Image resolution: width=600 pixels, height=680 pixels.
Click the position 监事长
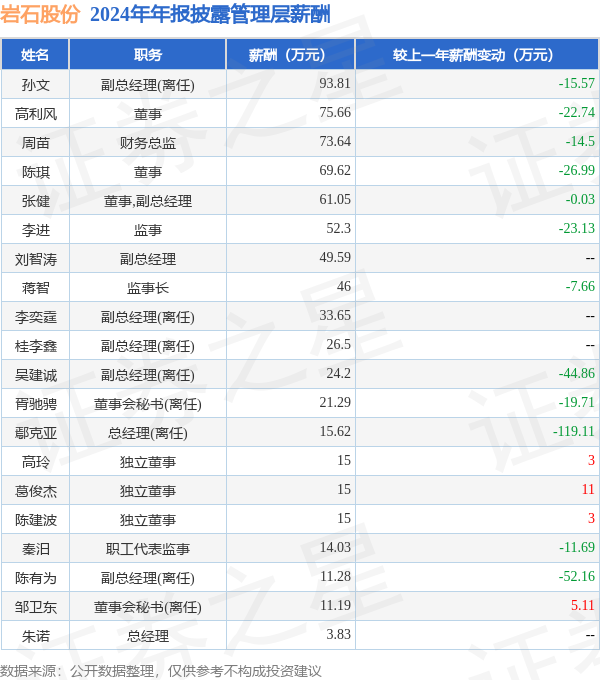pos(148,288)
